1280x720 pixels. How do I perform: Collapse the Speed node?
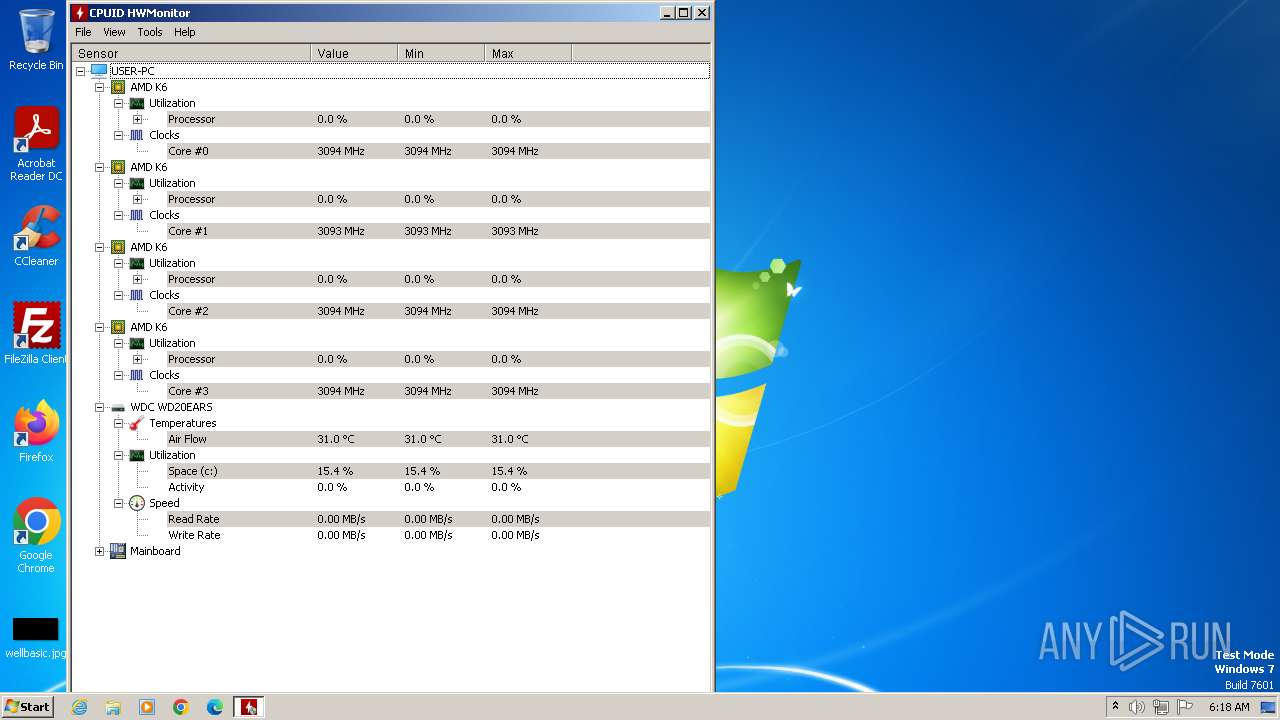(x=118, y=503)
